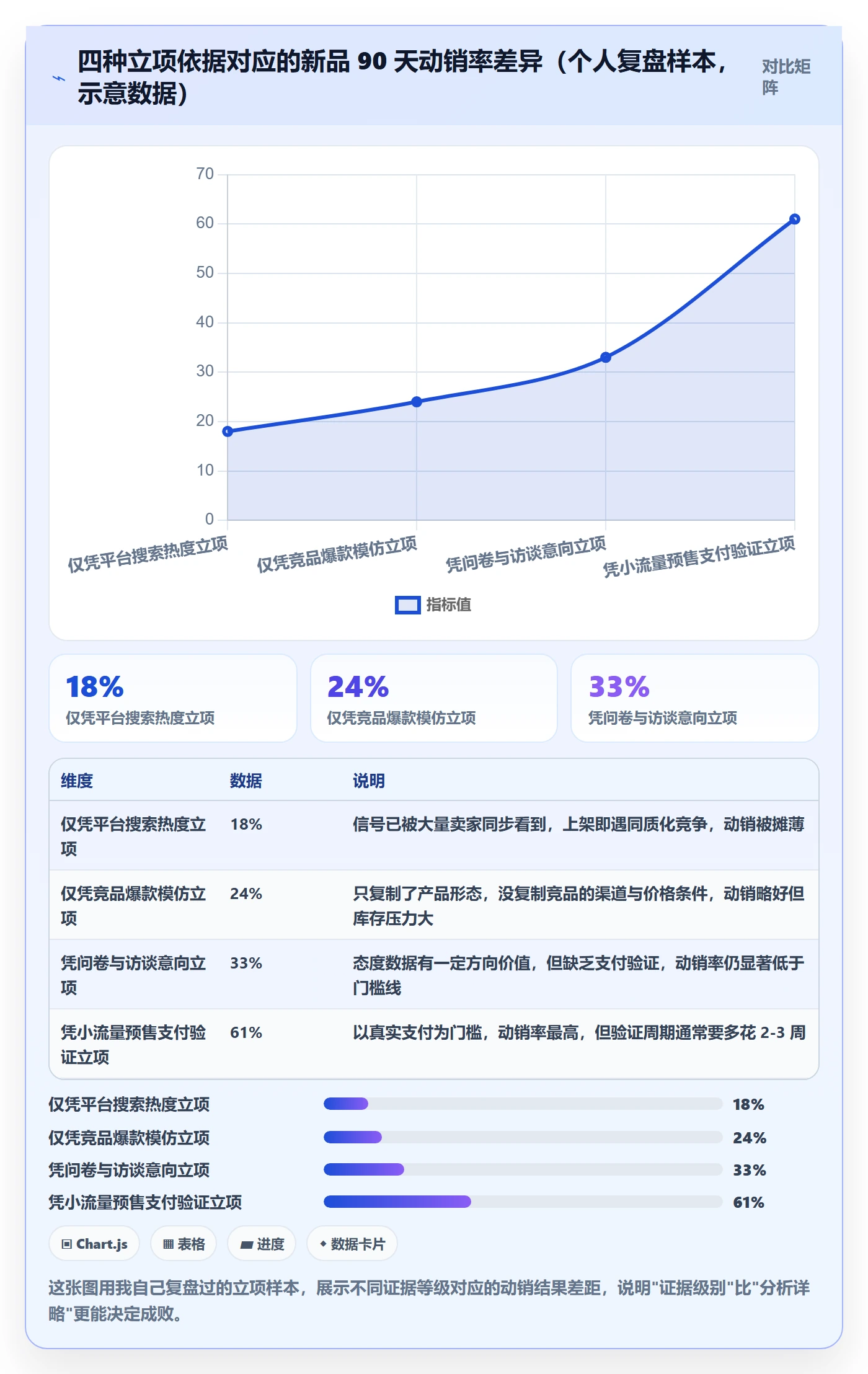This screenshot has height=1374, width=868.
Task: Click table cell 33% in the data column
Action: tap(246, 964)
